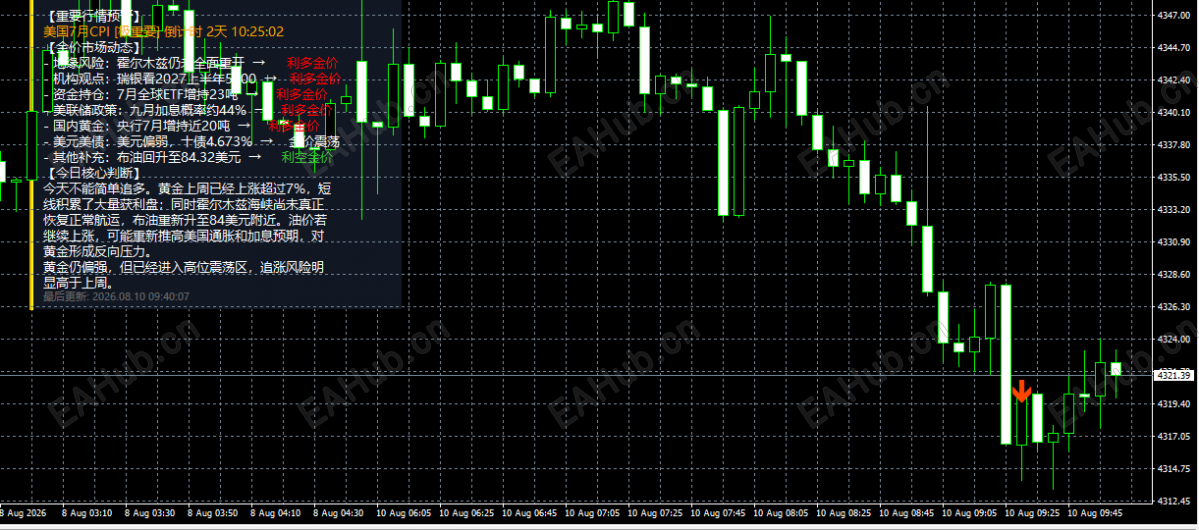The image size is (1199, 530).
Task: Click the 4347.00 price axis label
Action: click(x=1175, y=15)
